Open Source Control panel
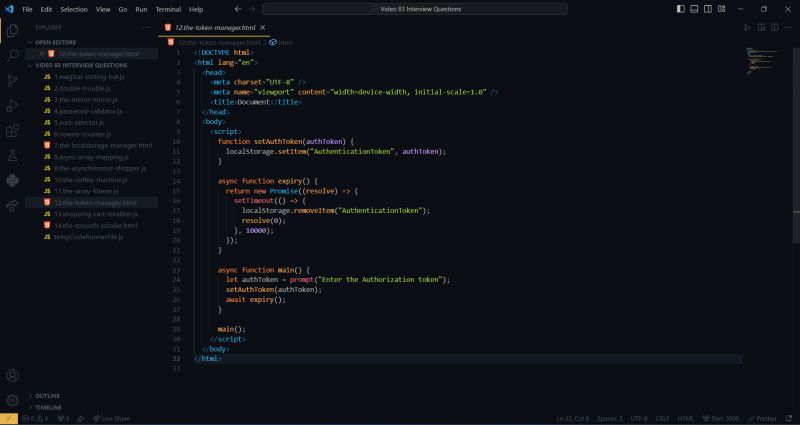Viewport: 800px width, 425px height. tap(12, 80)
